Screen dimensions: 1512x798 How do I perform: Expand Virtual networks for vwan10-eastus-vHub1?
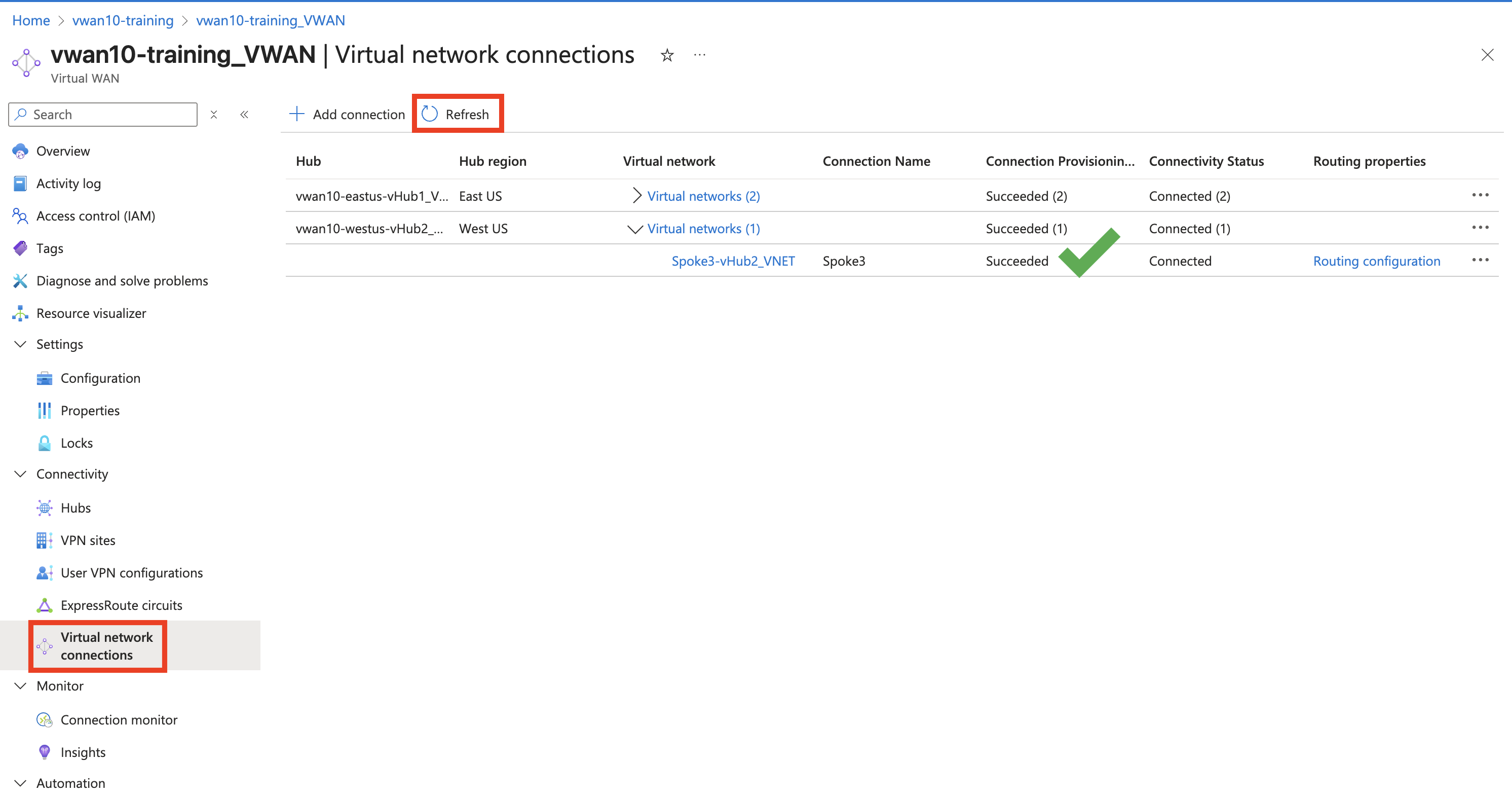click(x=636, y=196)
